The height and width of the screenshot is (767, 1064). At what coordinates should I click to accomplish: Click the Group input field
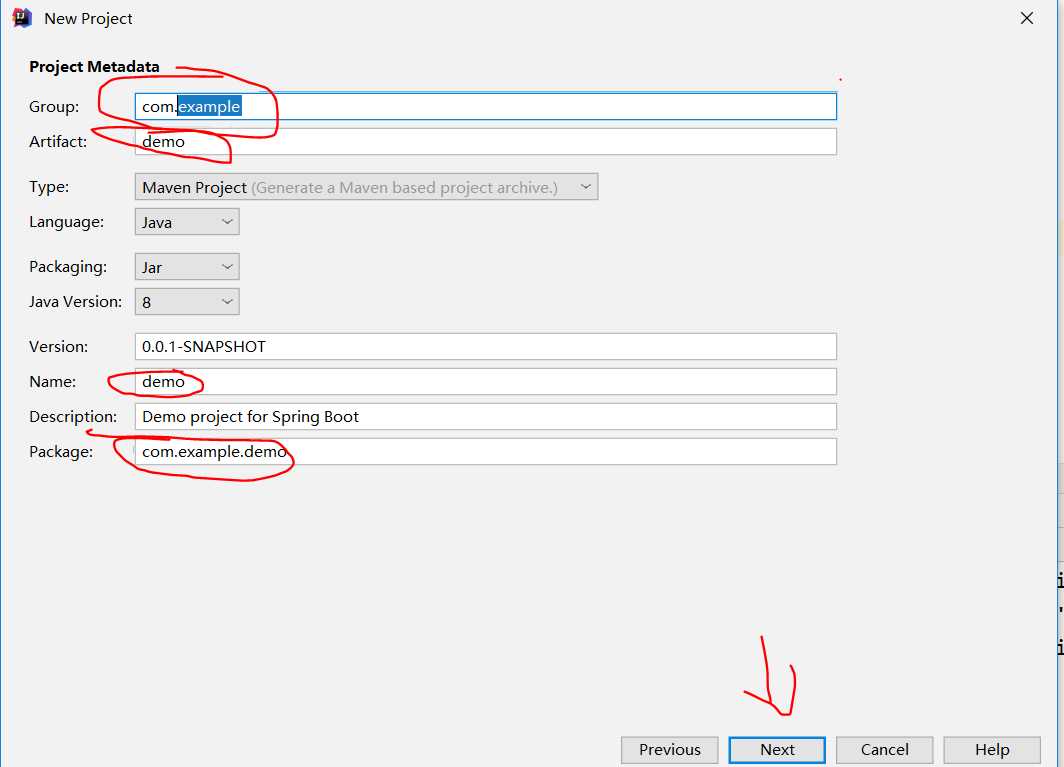click(x=486, y=107)
